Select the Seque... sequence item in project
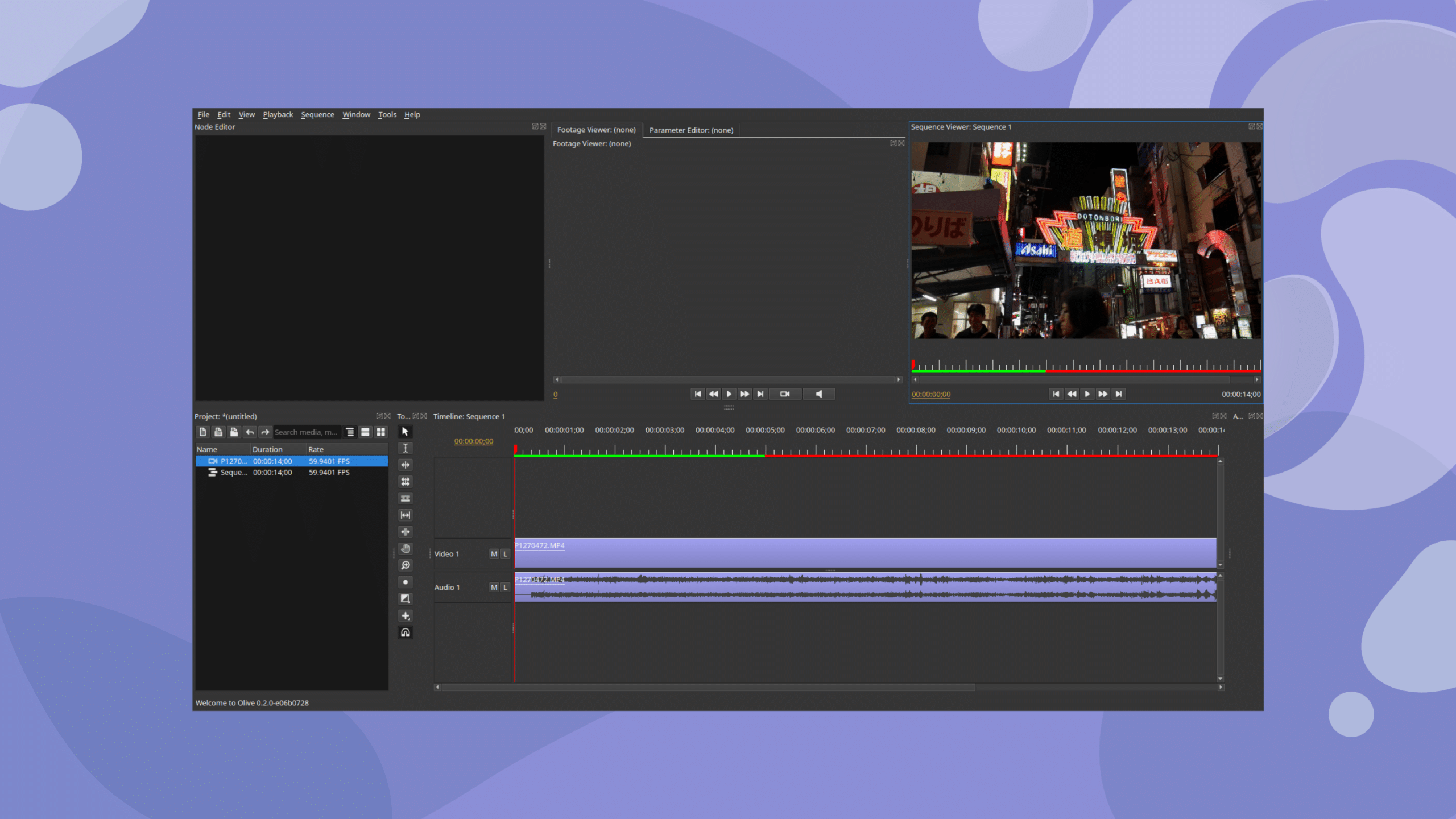Viewport: 1456px width, 819px height. pos(292,473)
